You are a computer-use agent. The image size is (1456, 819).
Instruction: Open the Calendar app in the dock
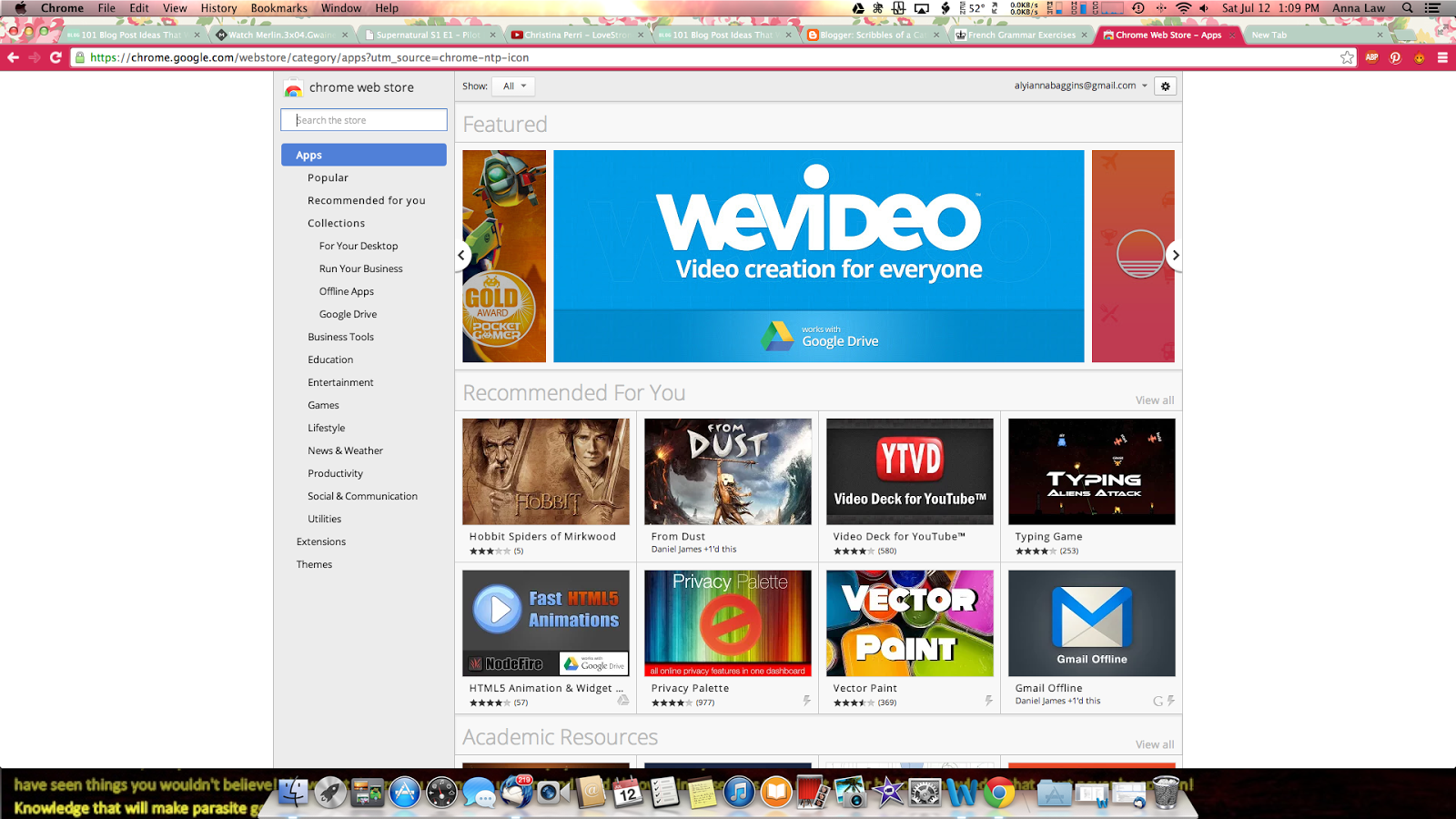click(x=627, y=794)
